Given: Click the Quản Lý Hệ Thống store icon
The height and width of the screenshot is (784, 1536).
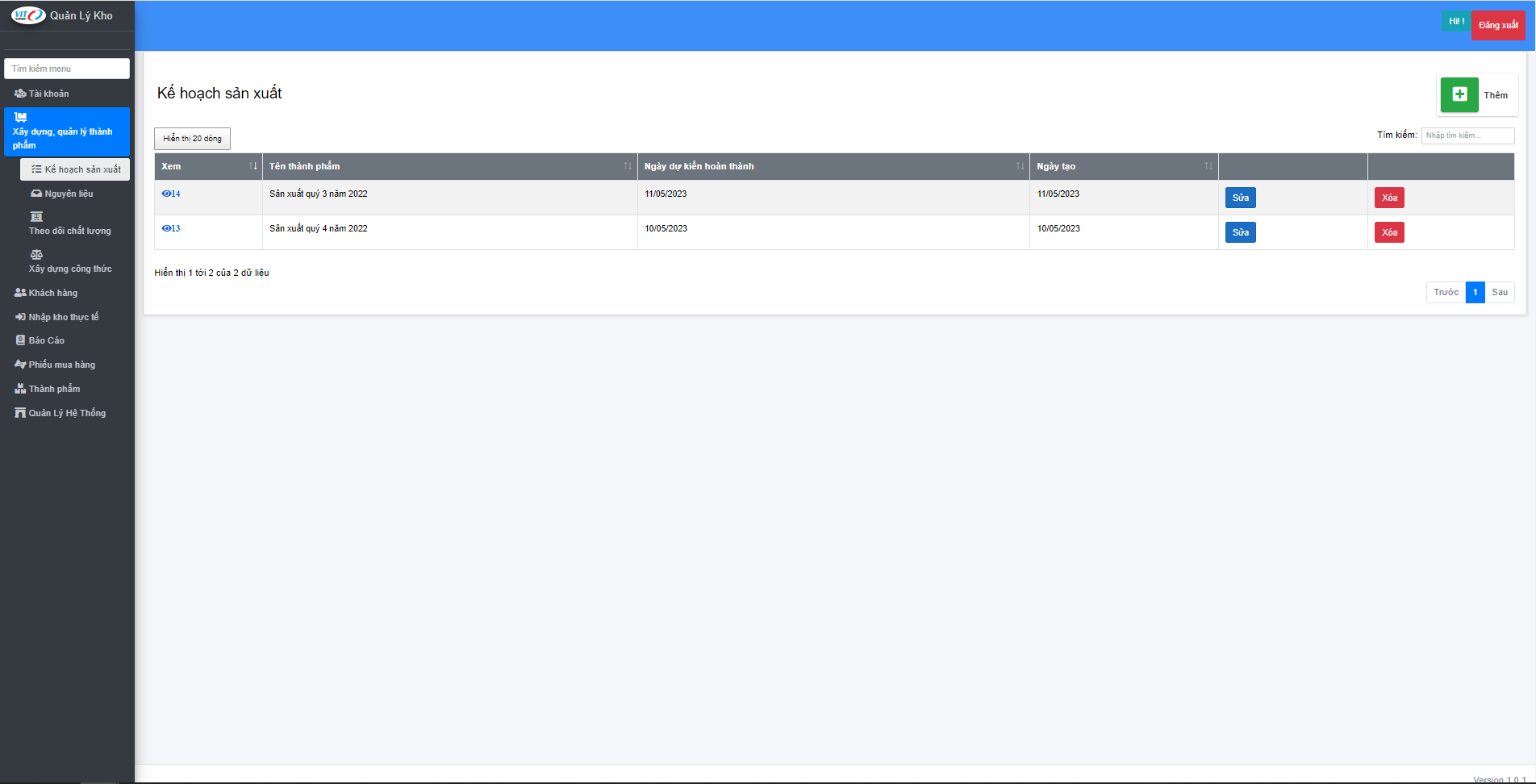Looking at the screenshot, I should pyautogui.click(x=20, y=413).
